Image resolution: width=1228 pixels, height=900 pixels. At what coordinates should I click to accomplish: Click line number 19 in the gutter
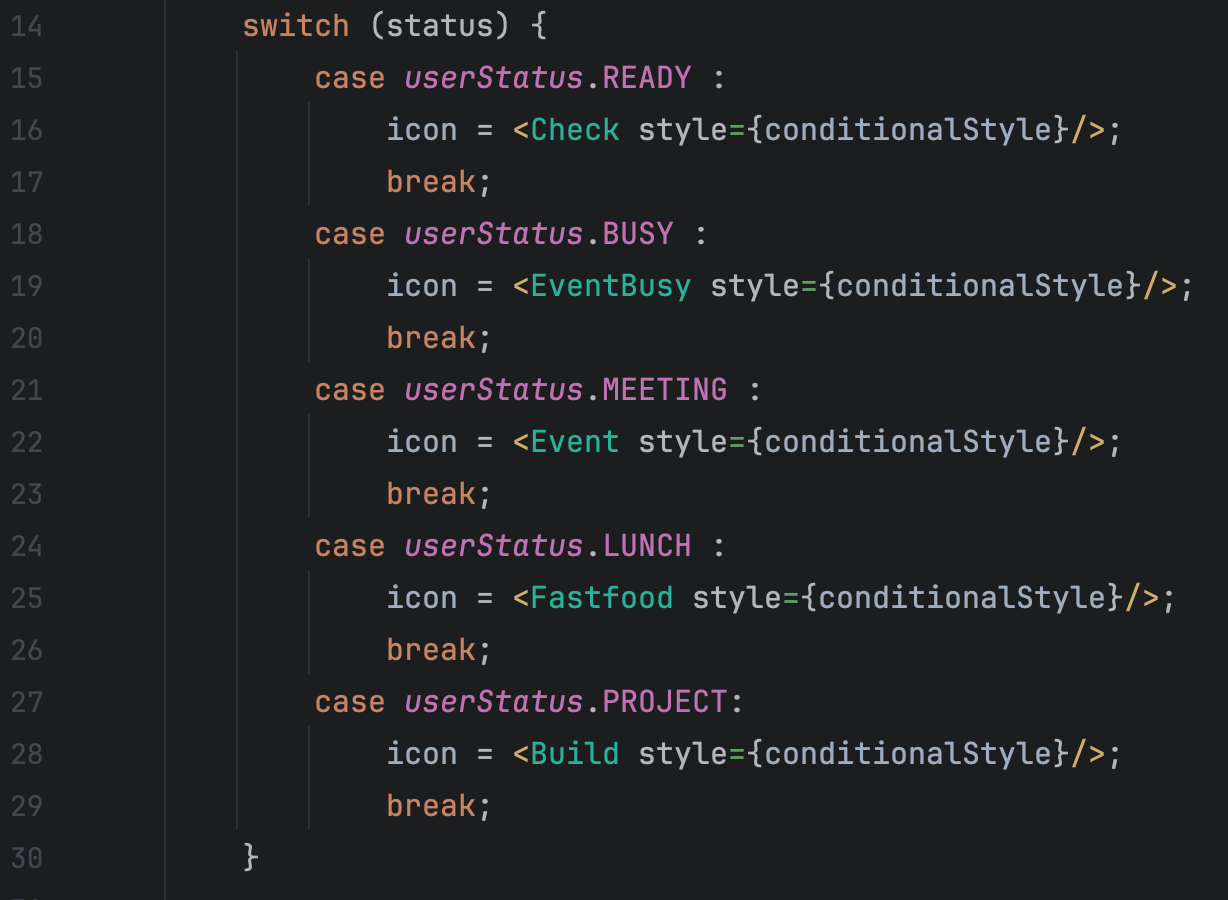click(x=26, y=285)
